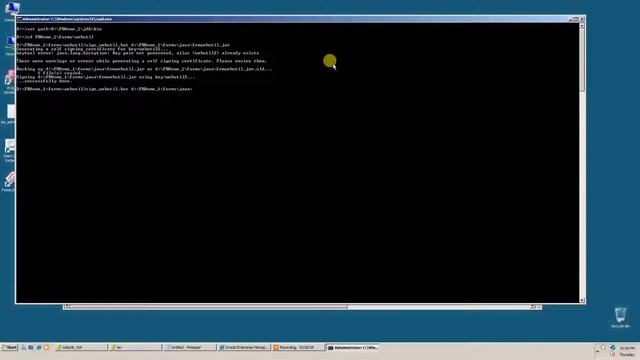Switch to the Untitled - Notepad taskbar button

pos(189,347)
